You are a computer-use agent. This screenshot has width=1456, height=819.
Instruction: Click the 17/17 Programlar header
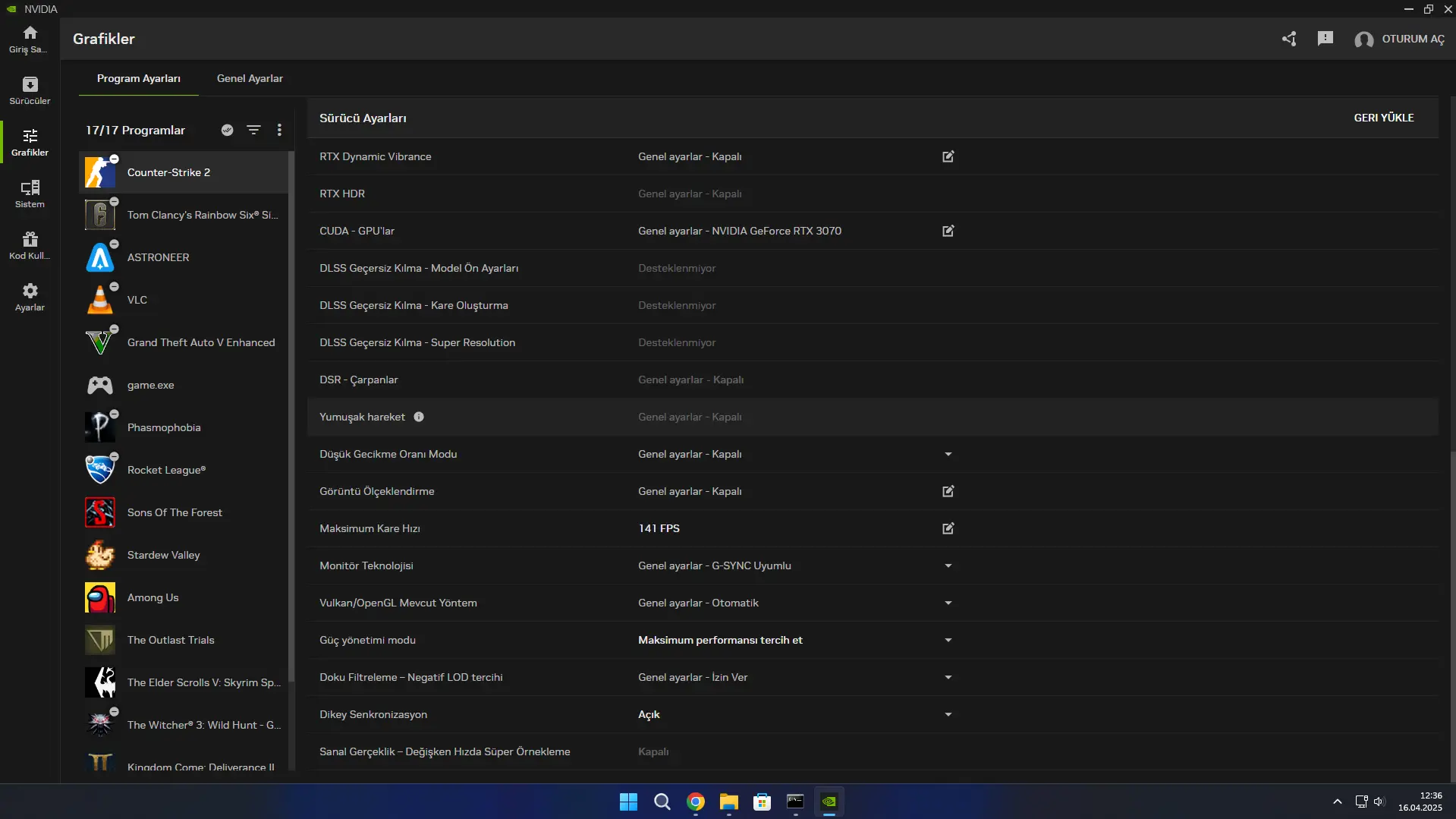135,130
